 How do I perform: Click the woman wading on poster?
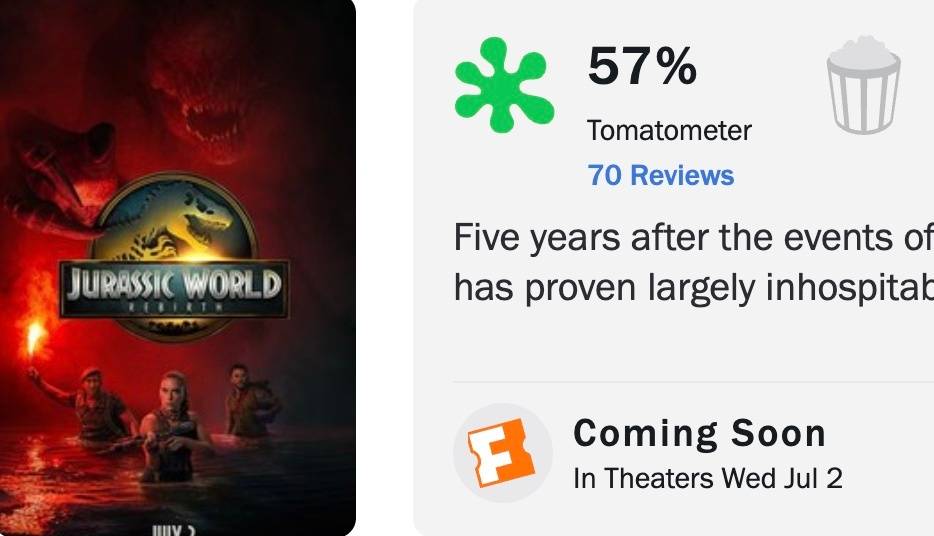170,426
